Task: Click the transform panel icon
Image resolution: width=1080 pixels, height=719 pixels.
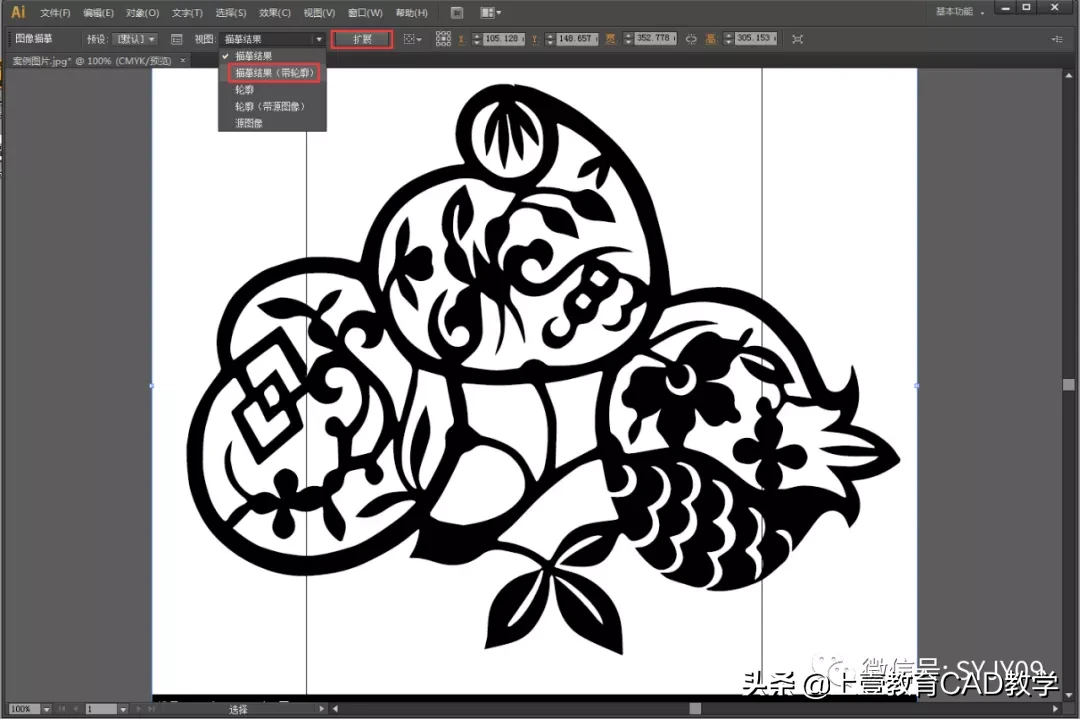Action: (797, 39)
